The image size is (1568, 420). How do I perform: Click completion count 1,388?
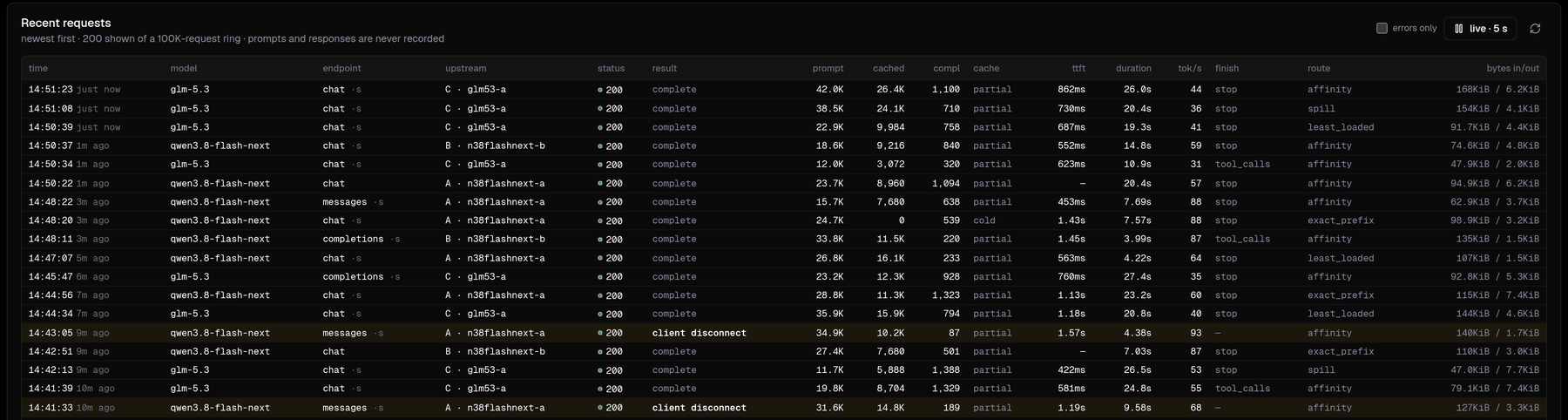coord(945,370)
